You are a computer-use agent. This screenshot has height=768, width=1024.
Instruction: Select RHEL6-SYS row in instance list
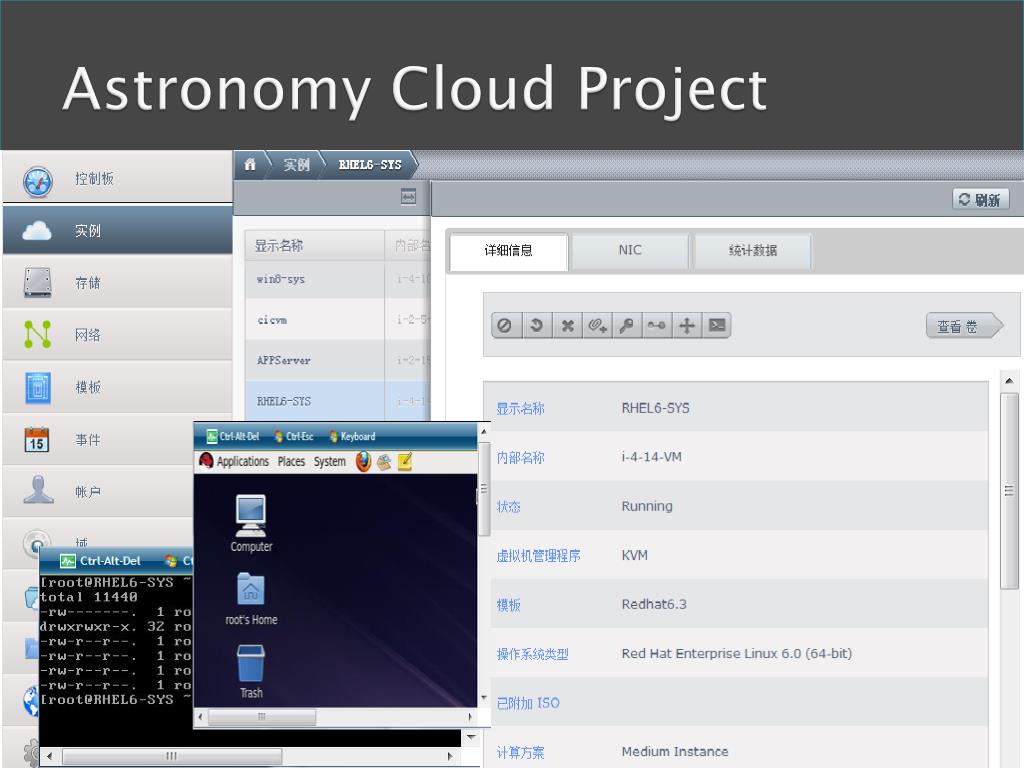tap(338, 401)
